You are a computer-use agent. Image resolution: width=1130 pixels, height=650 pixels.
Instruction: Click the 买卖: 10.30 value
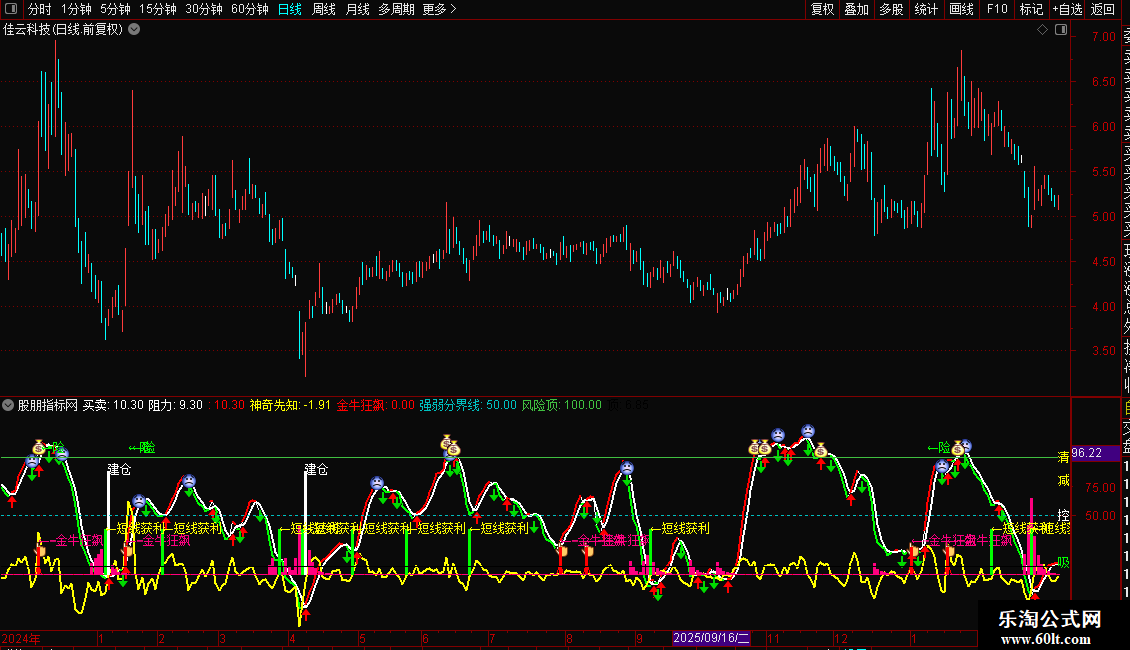click(x=113, y=405)
